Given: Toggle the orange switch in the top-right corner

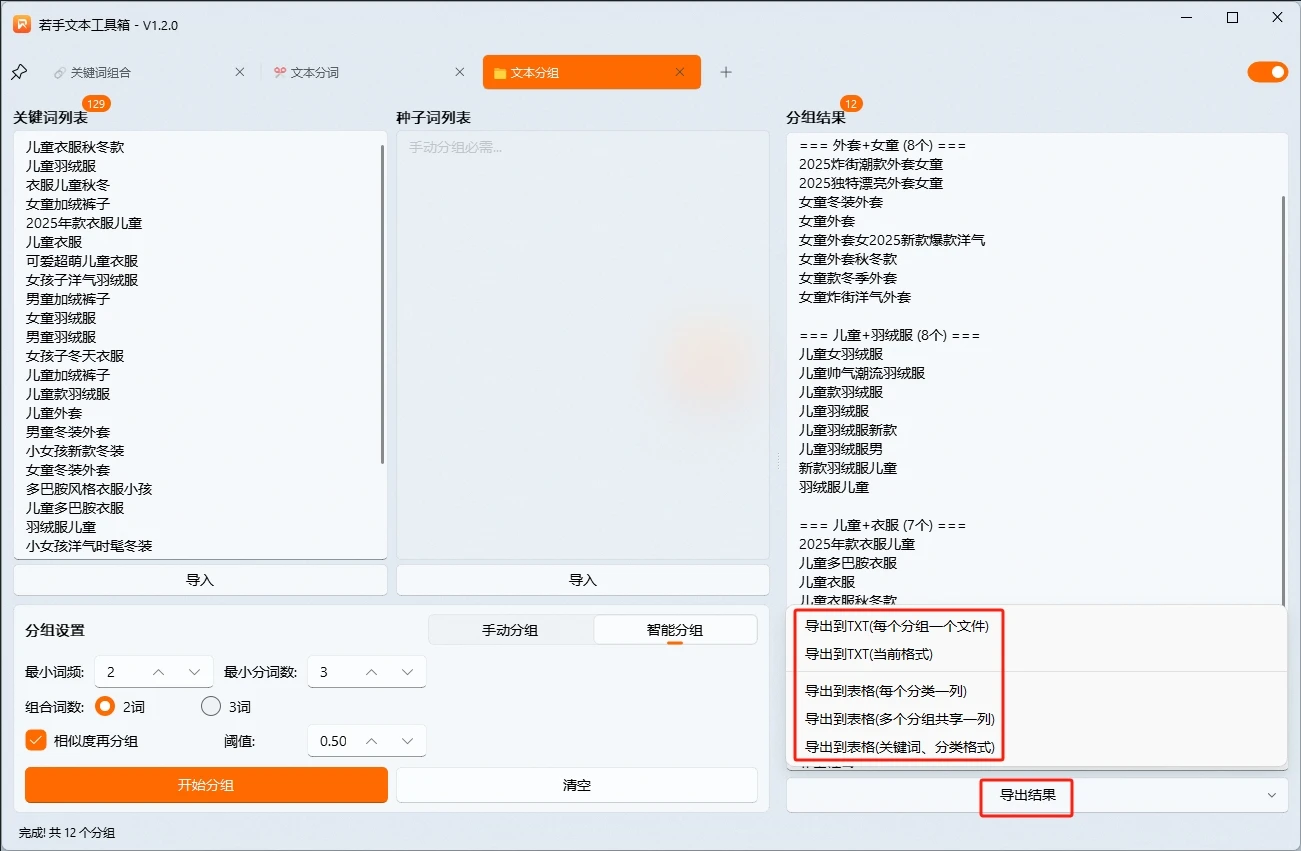Looking at the screenshot, I should click(1267, 72).
